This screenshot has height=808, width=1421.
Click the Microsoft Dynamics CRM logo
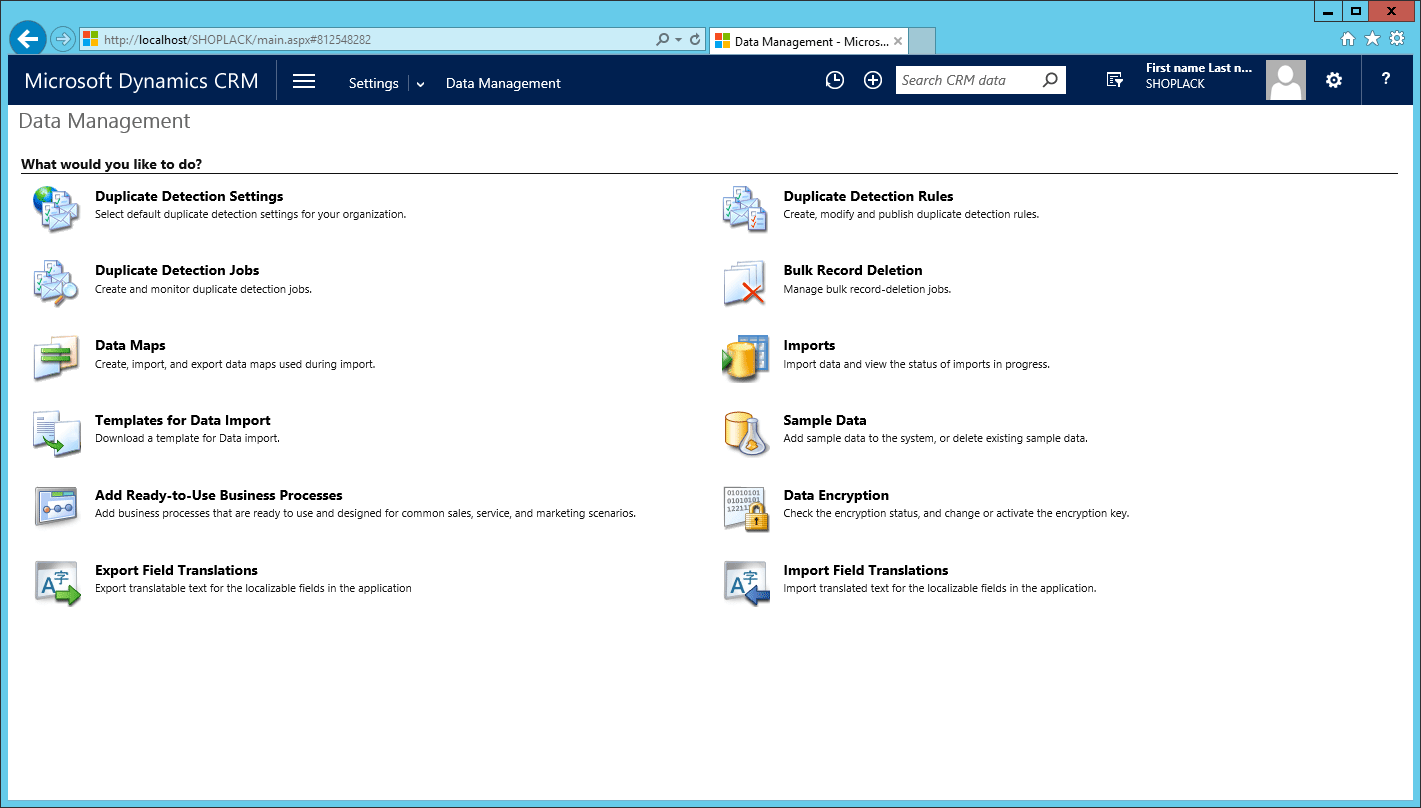tap(141, 81)
